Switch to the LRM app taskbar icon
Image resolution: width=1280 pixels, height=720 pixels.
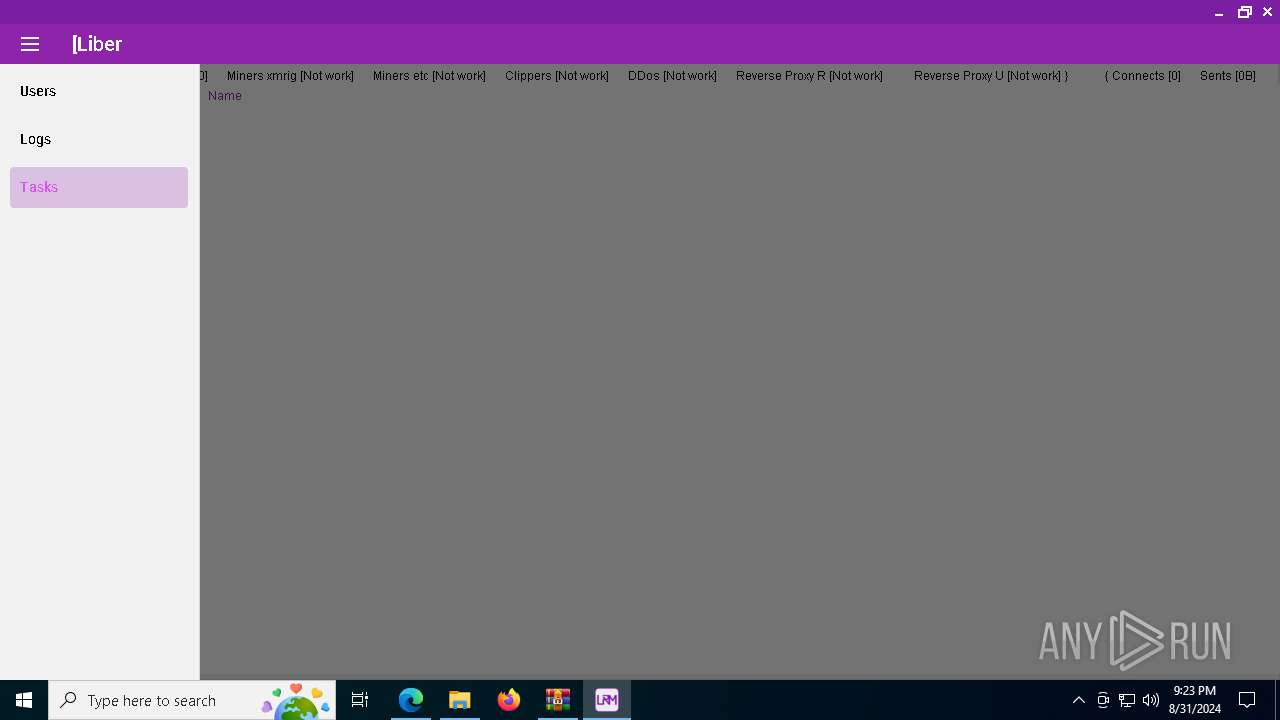[x=607, y=700]
